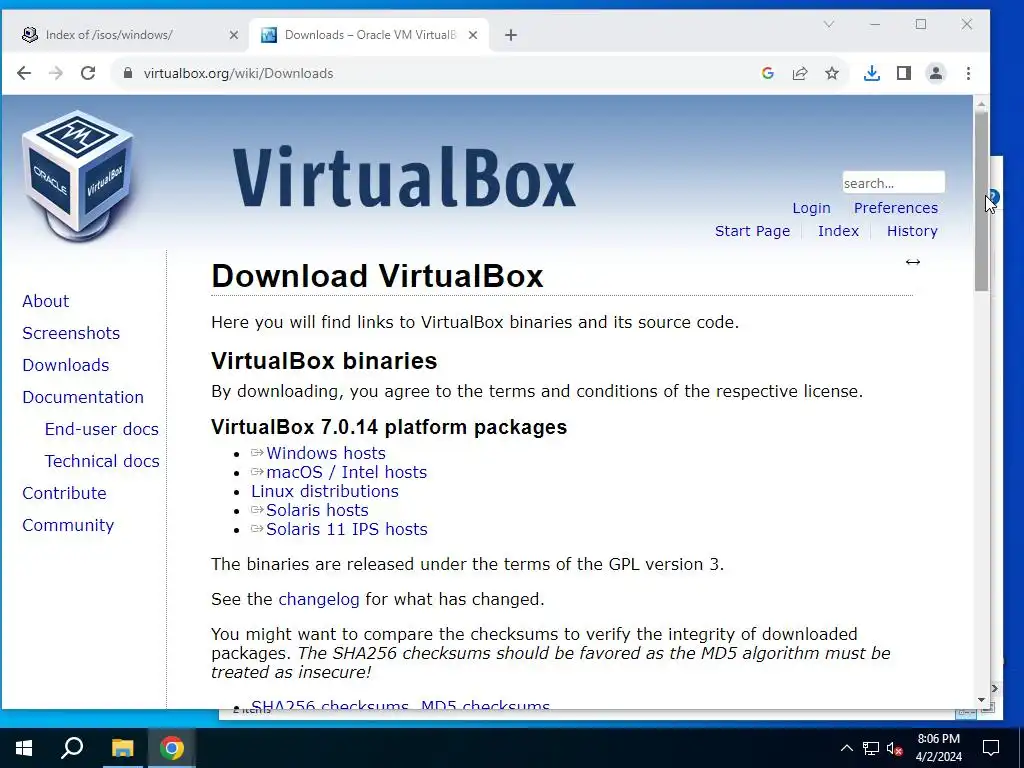The height and width of the screenshot is (768, 1024).
Task: Open the notification center icon
Action: pos(991,748)
